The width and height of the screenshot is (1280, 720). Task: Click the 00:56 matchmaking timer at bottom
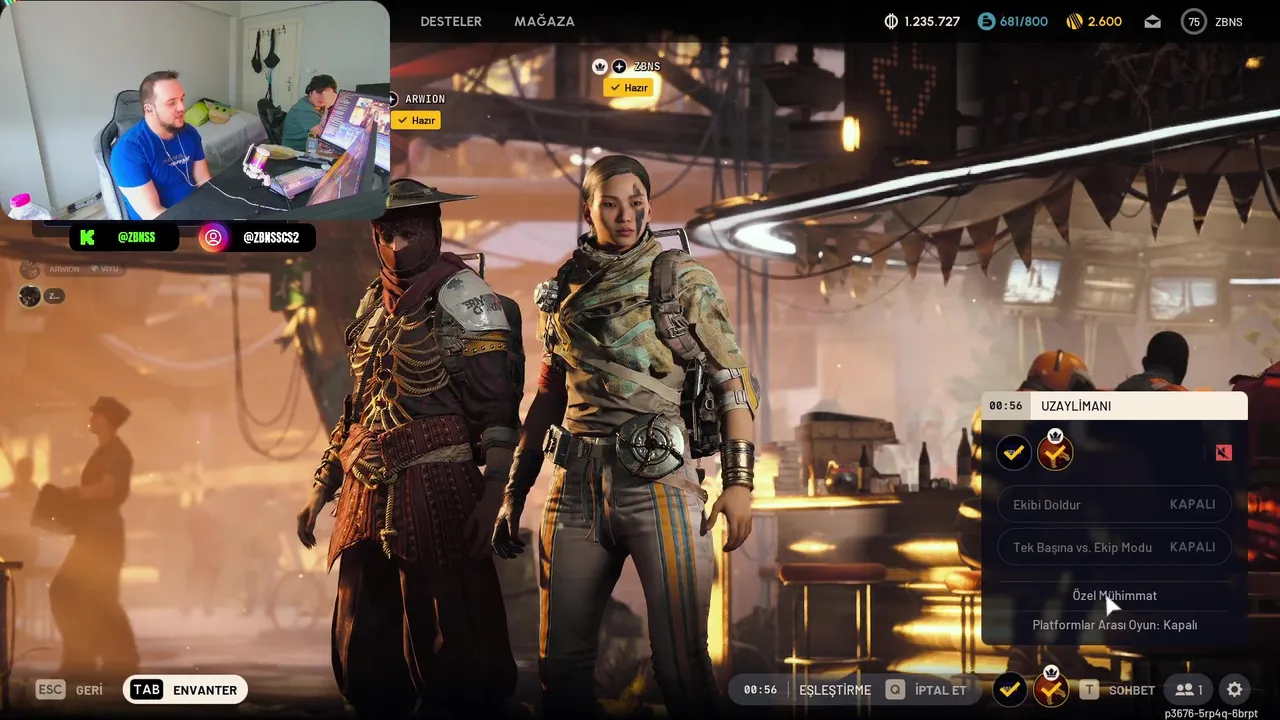[x=760, y=689]
